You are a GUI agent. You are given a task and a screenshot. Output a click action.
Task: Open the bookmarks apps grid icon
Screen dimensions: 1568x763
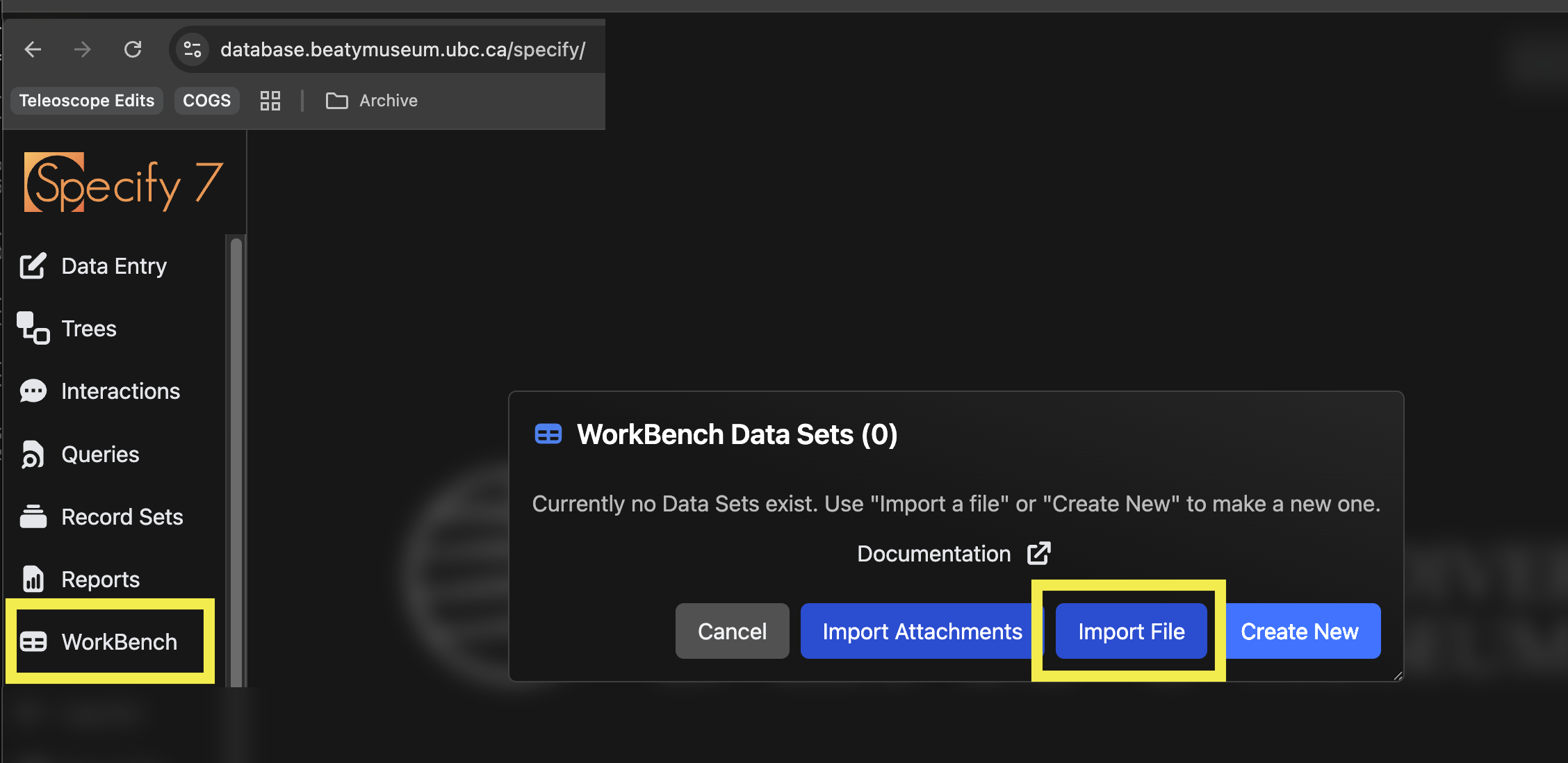coord(270,101)
